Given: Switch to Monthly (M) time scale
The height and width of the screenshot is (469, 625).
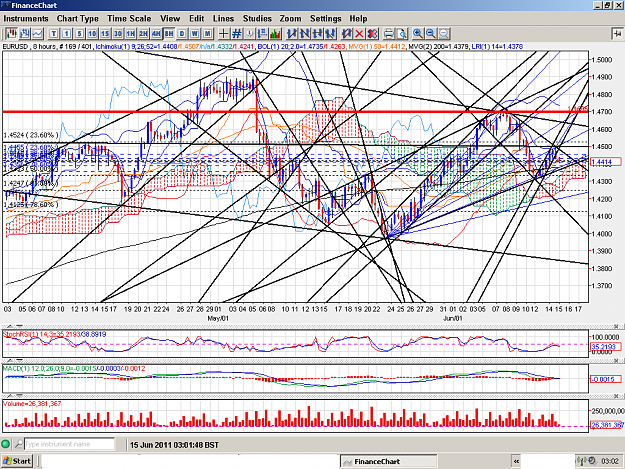Looking at the screenshot, I should pos(207,33).
